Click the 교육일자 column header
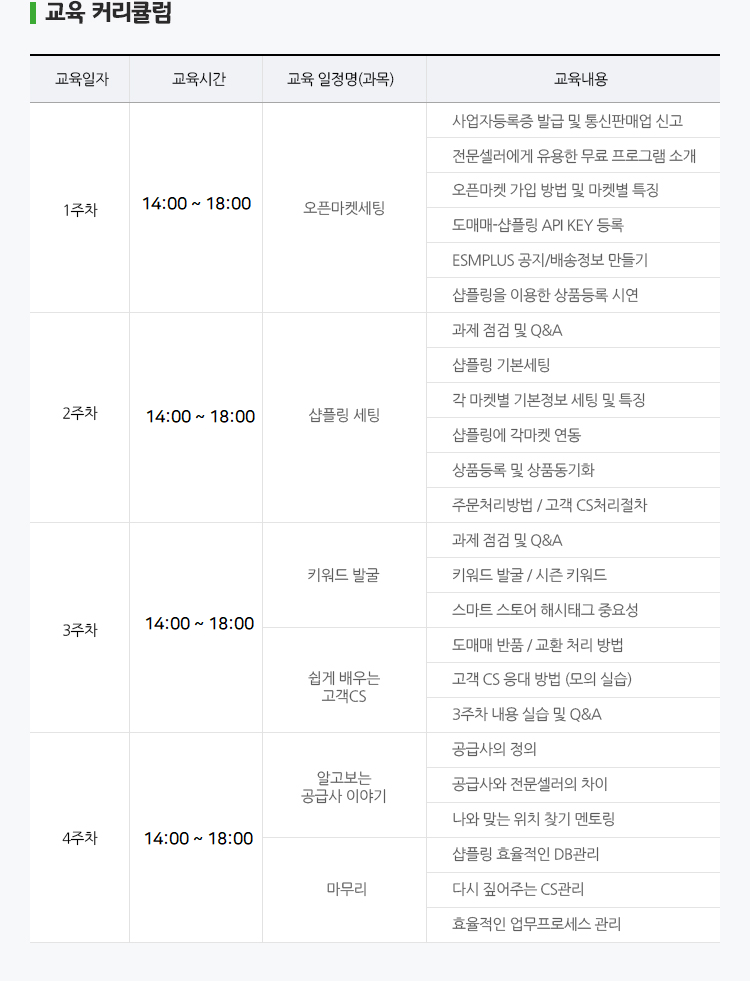Screen dimensions: 750x981 point(80,79)
